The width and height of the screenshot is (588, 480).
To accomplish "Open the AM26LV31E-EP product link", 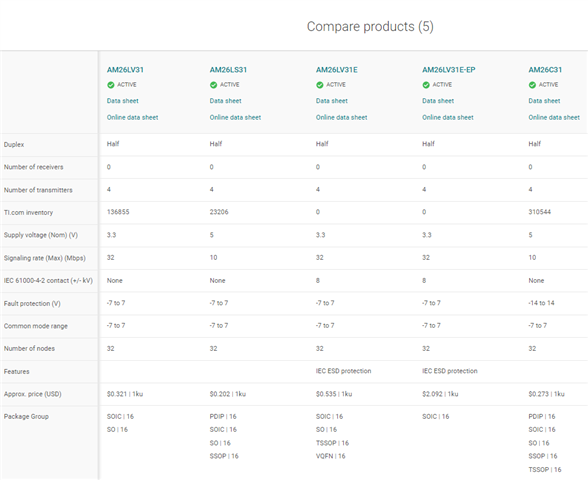I will point(448,70).
